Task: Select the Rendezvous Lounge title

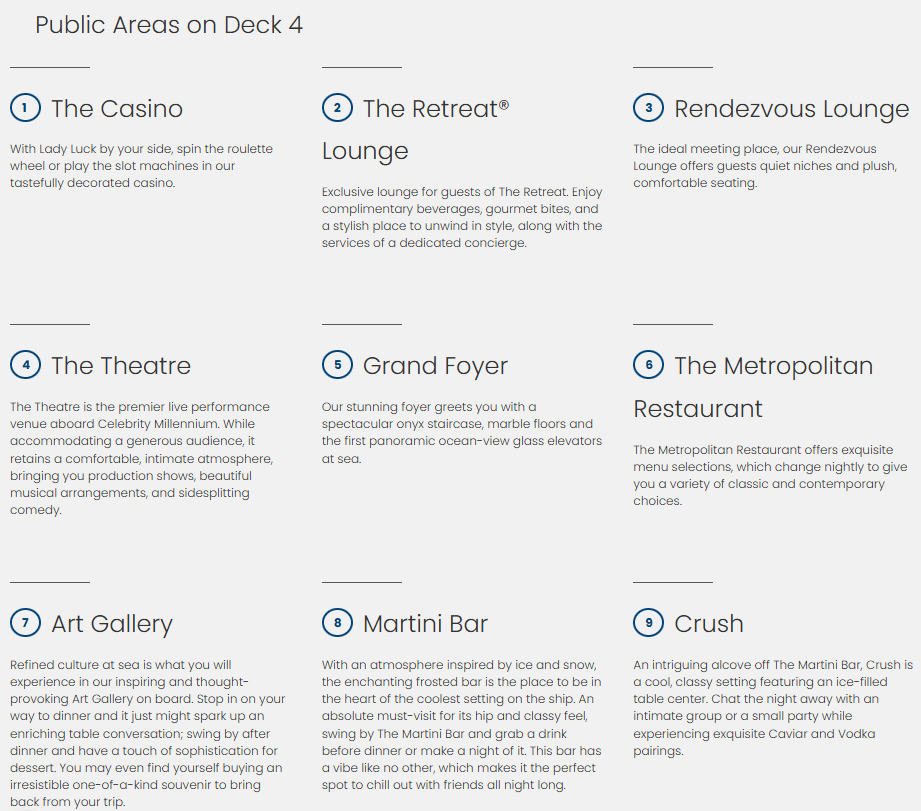Action: point(791,109)
